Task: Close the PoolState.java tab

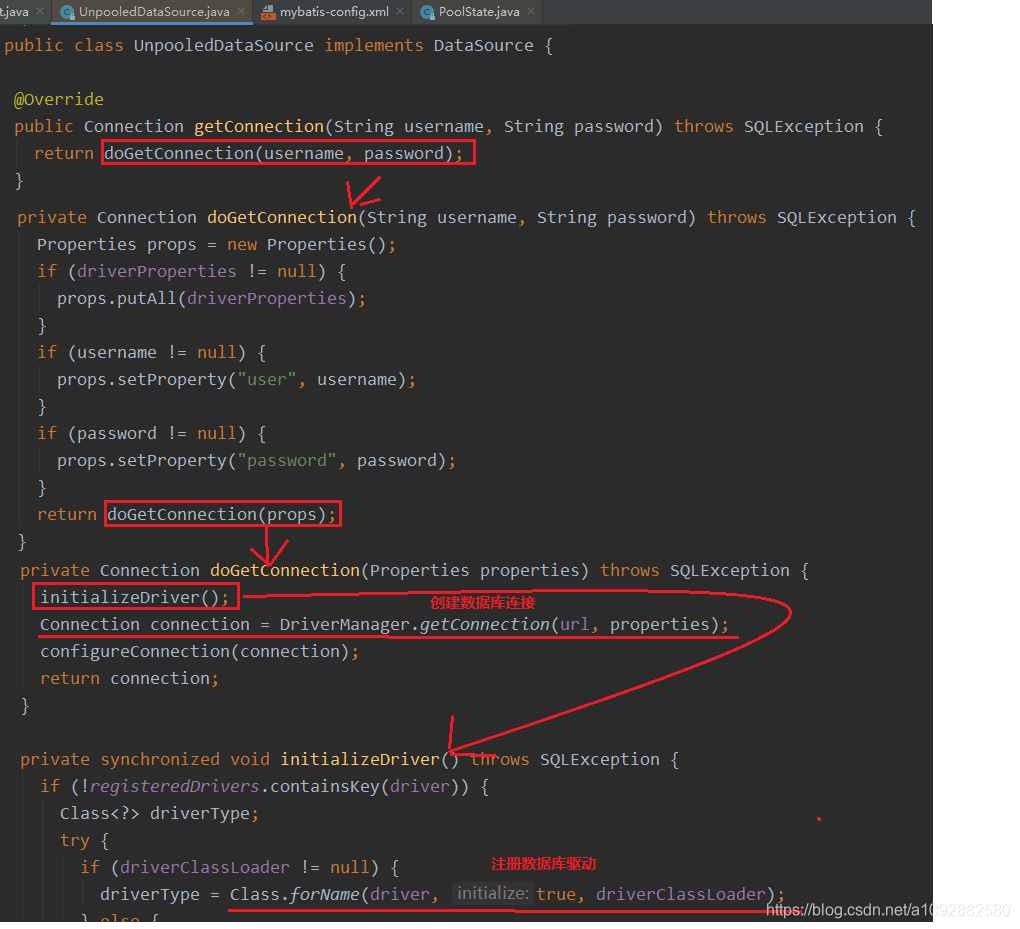Action: point(531,11)
